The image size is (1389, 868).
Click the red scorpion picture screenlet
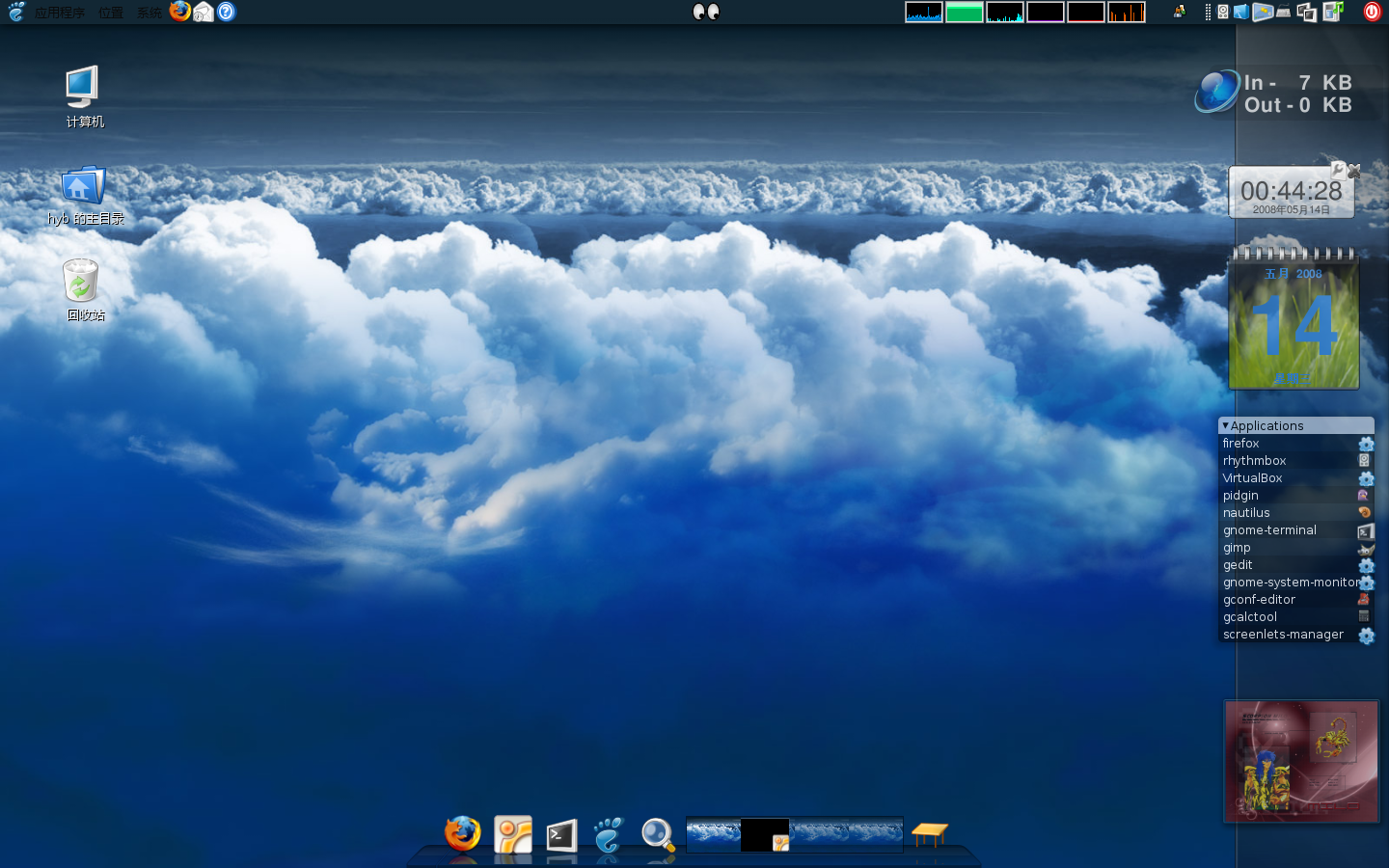click(1301, 761)
